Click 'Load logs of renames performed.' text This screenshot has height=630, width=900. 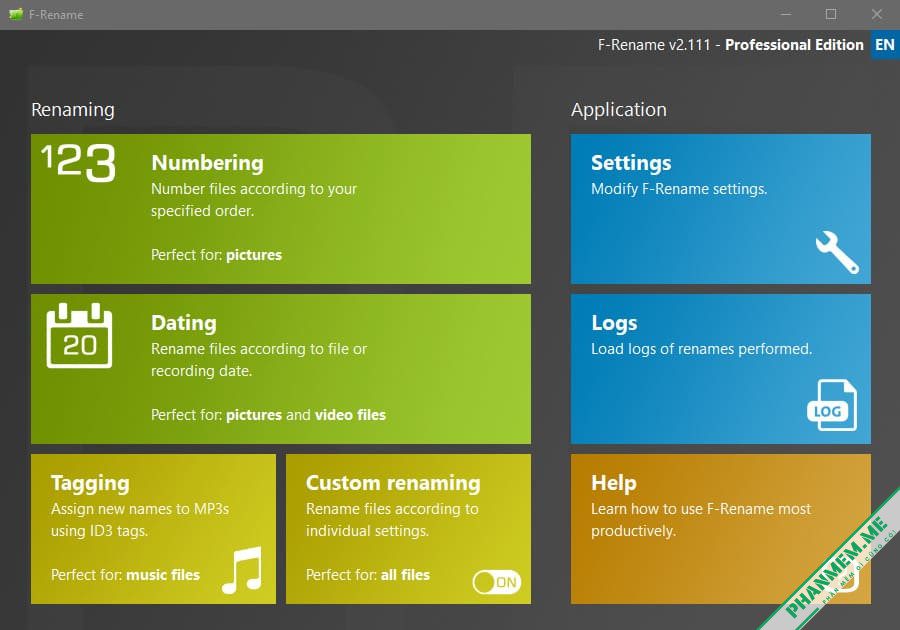coord(701,349)
